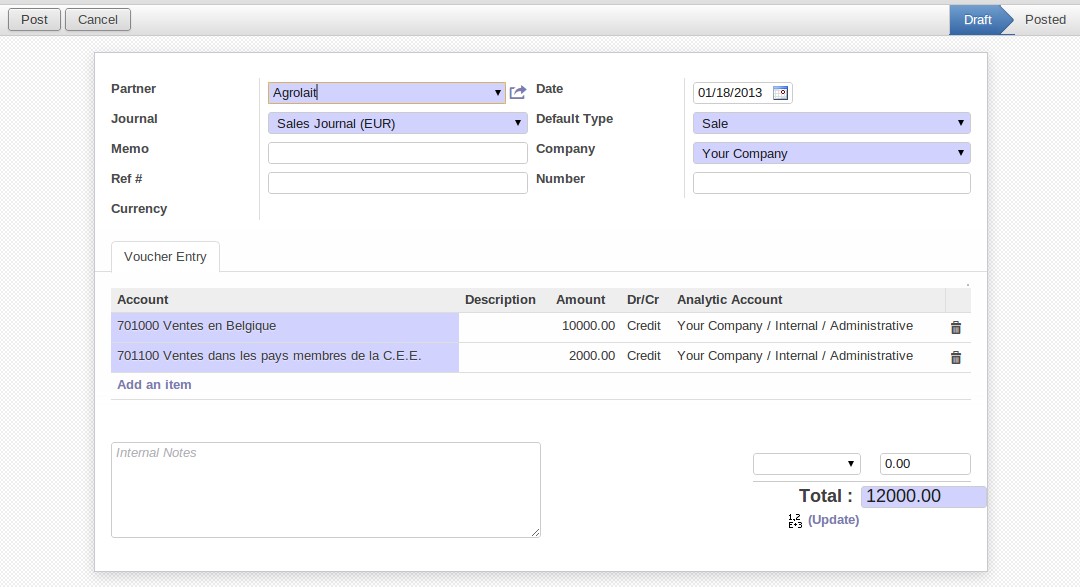Click into the Internal Notes textarea
1080x587 pixels.
click(x=325, y=490)
